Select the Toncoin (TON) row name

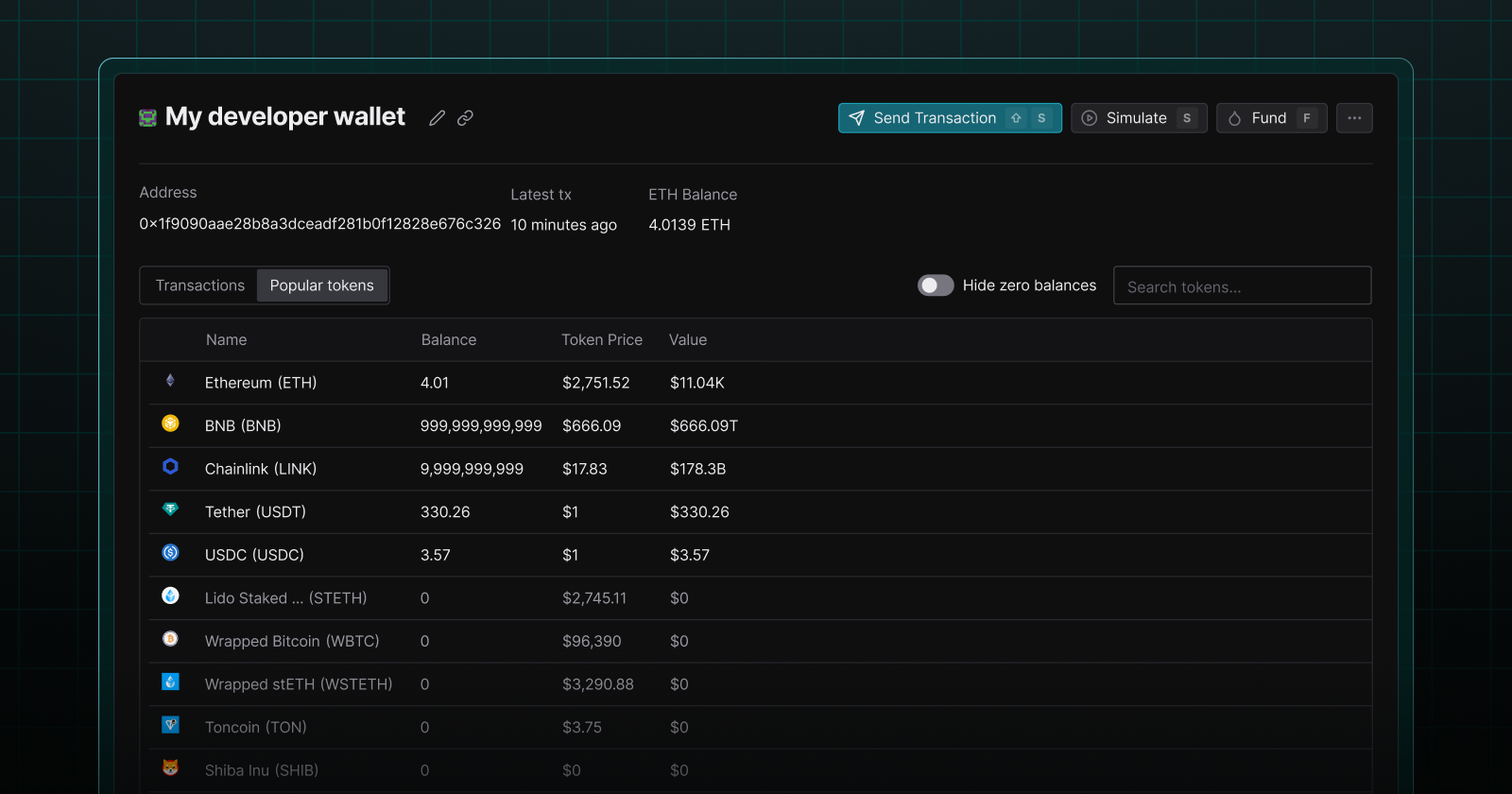(256, 727)
